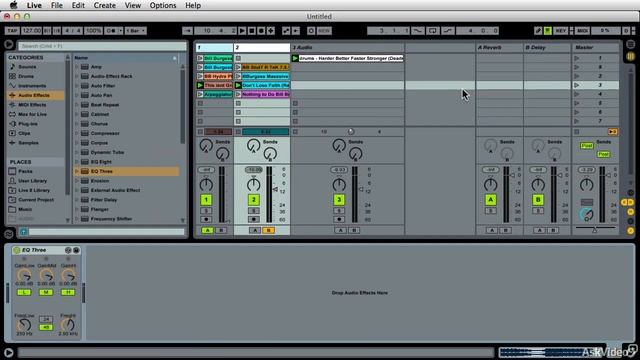640x360 pixels.
Task: Toggle the browser show/hide triangle
Action: click(x=9, y=44)
